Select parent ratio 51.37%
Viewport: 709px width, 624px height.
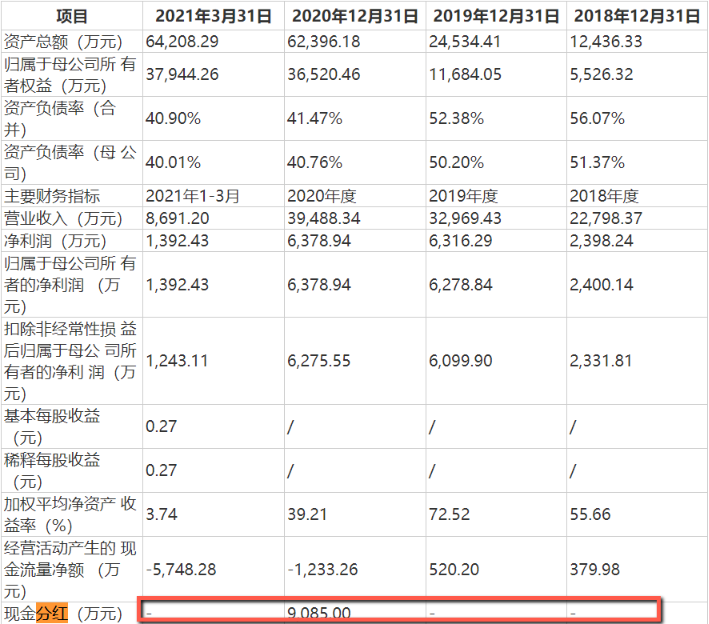click(597, 162)
